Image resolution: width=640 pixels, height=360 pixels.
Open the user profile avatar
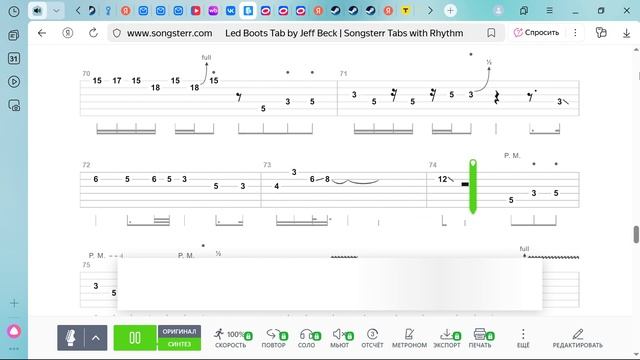pyautogui.click(x=498, y=11)
